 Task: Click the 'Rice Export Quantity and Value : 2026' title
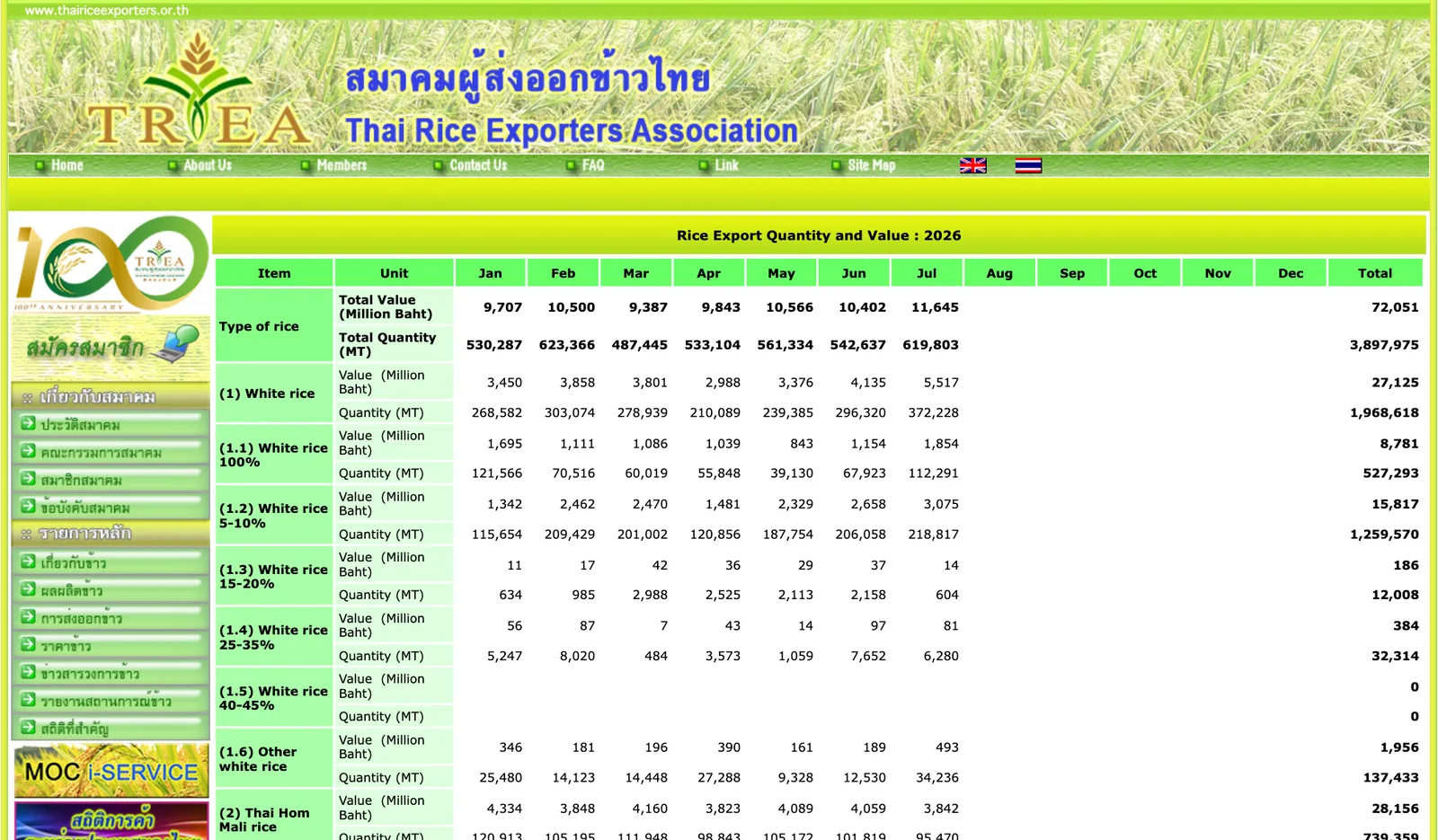coord(819,235)
